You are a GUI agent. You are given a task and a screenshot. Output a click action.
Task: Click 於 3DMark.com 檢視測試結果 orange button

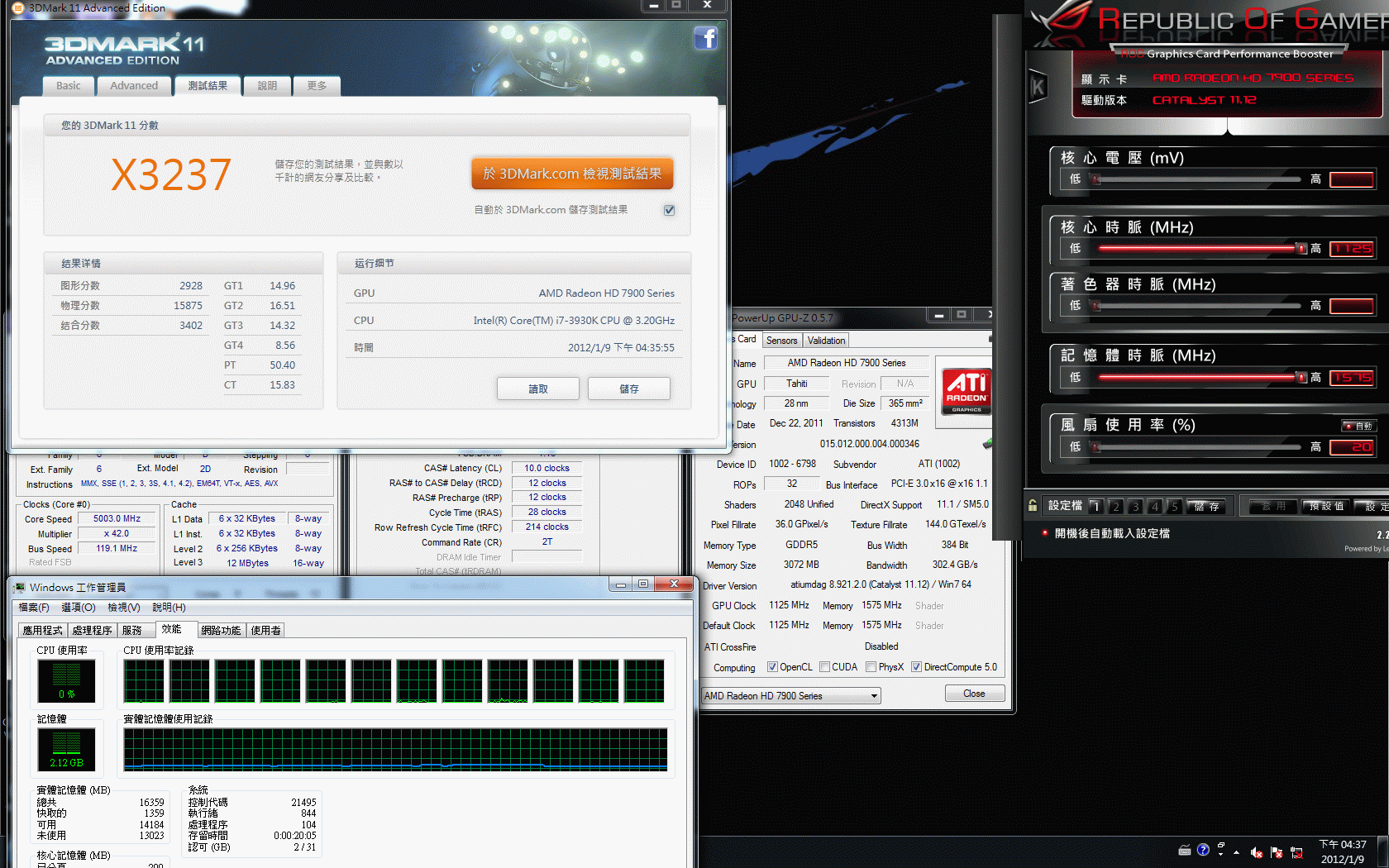pos(572,174)
